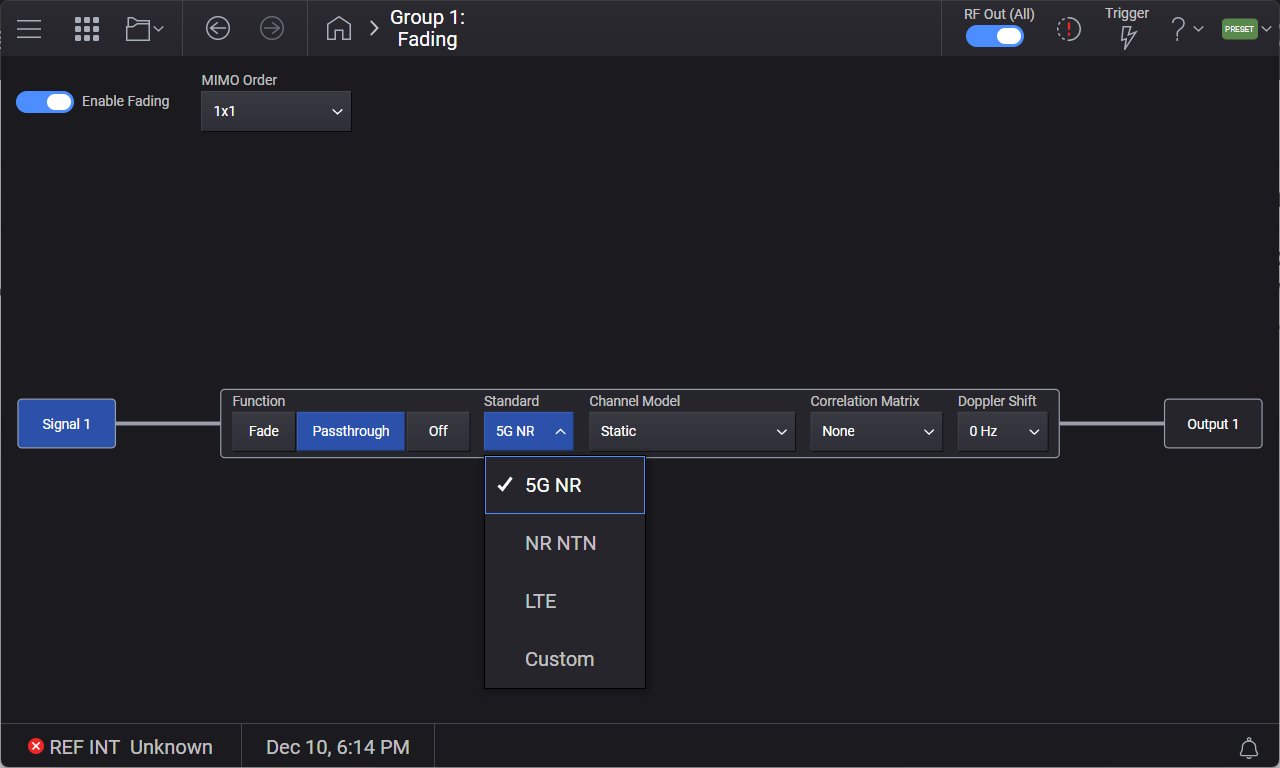Open the error alert indicator icon
1280x768 pixels.
pos(1069,30)
